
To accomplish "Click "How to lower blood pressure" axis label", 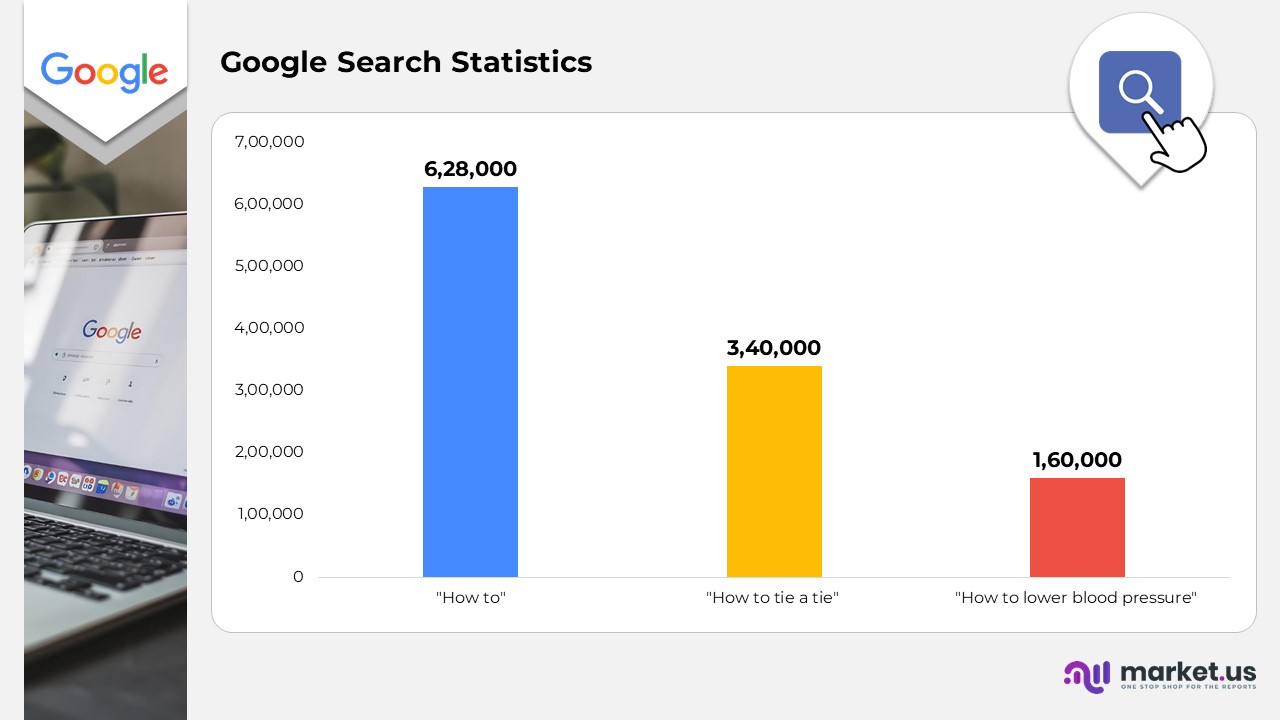I will 1076,598.
